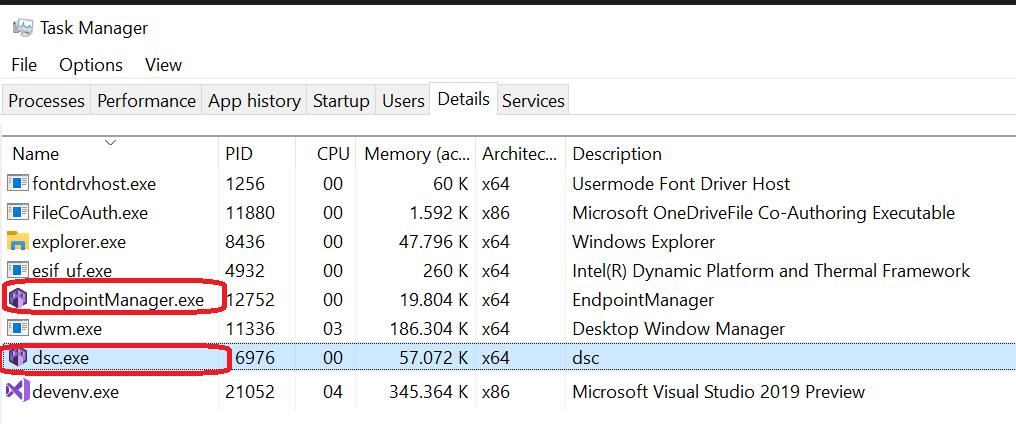Switch to the Processes tab
This screenshot has height=424, width=1016.
[47, 101]
